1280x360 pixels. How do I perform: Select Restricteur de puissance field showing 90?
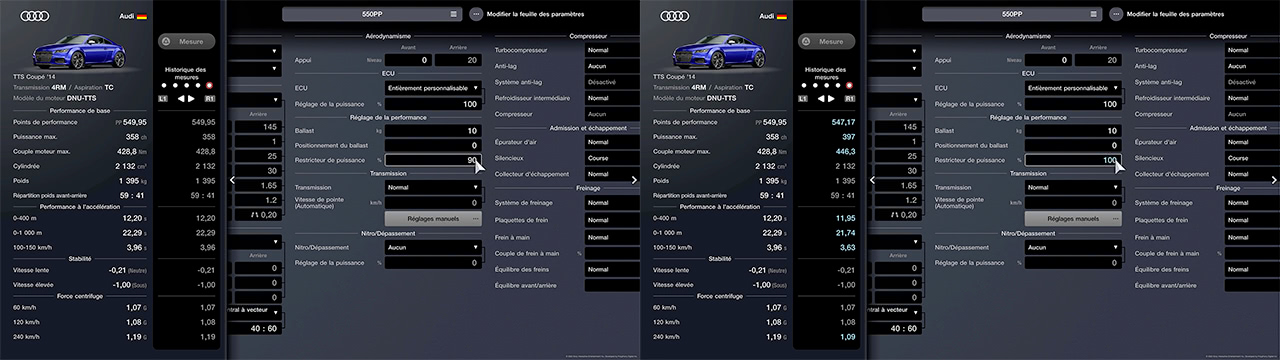(432, 160)
